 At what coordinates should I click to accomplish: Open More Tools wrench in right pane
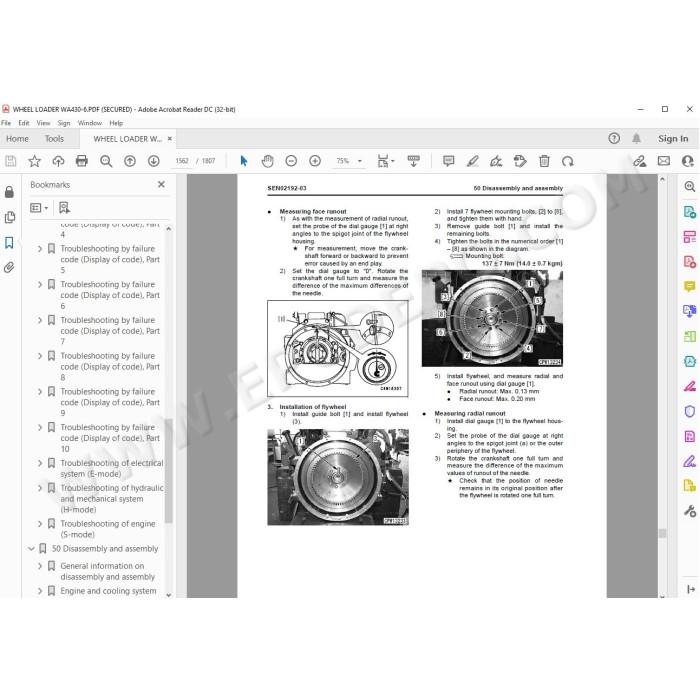point(690,511)
